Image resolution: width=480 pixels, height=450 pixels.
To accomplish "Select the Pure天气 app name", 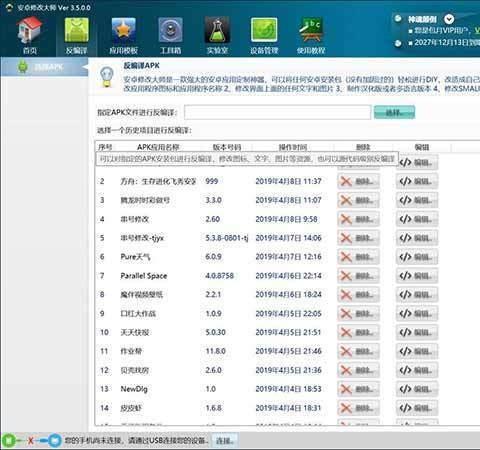I will point(135,257).
